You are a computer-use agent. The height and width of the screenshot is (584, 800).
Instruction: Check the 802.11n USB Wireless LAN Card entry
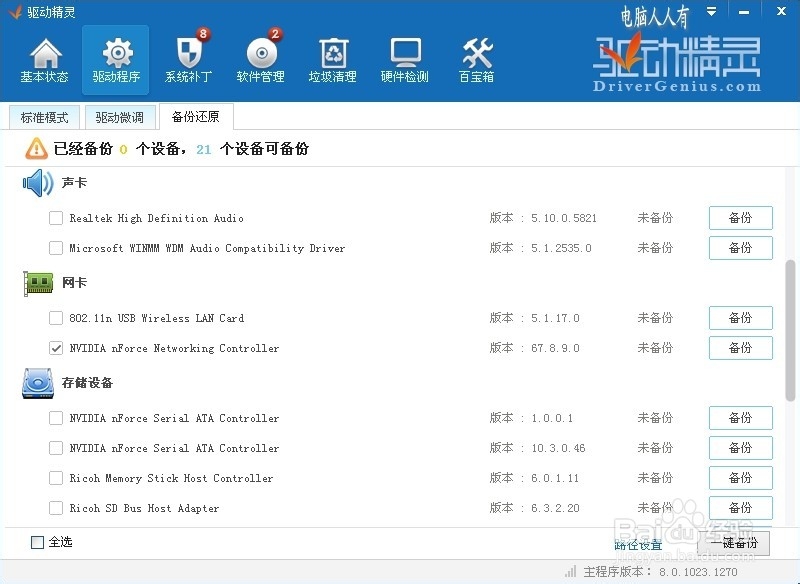point(56,318)
